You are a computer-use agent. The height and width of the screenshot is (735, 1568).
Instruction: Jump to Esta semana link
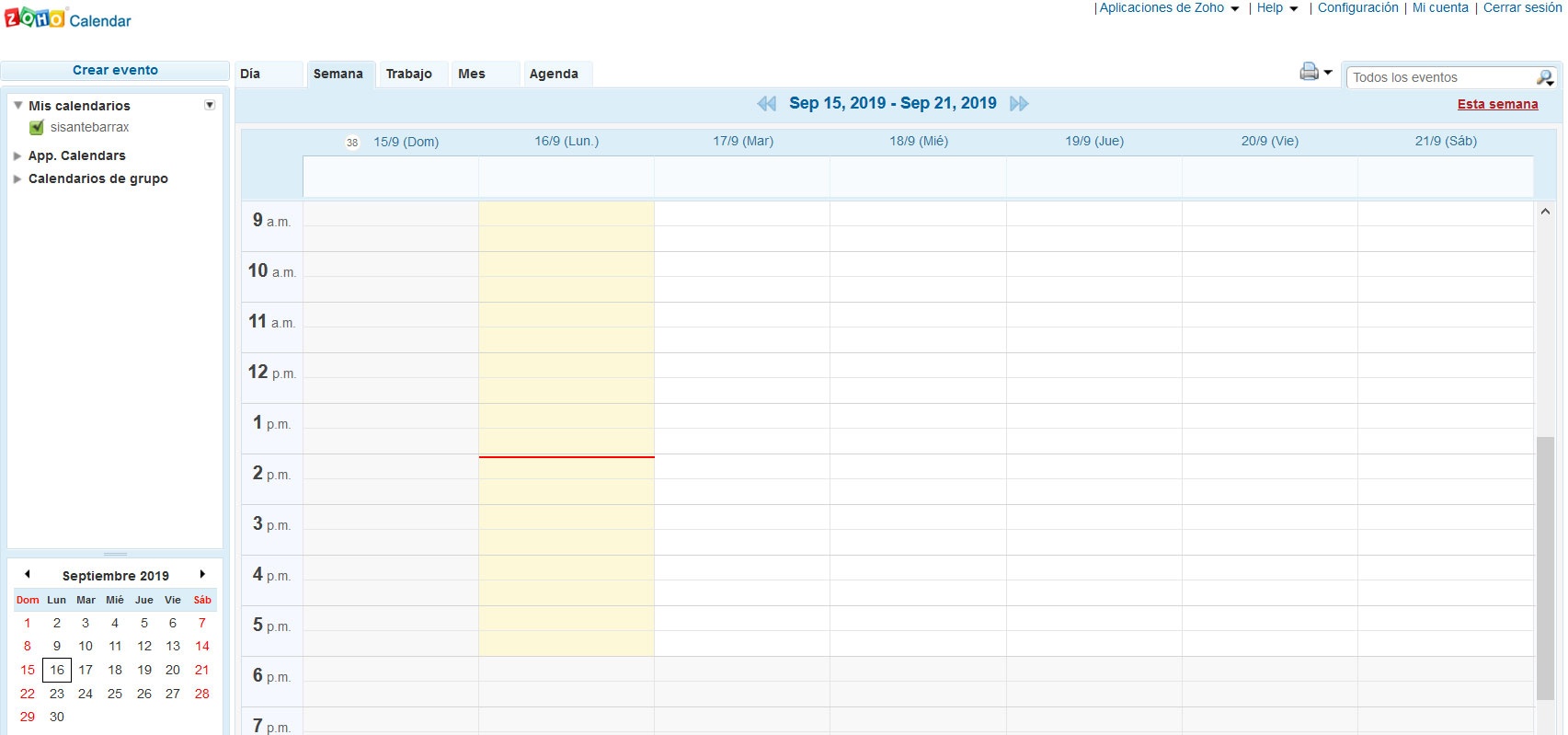(1497, 105)
